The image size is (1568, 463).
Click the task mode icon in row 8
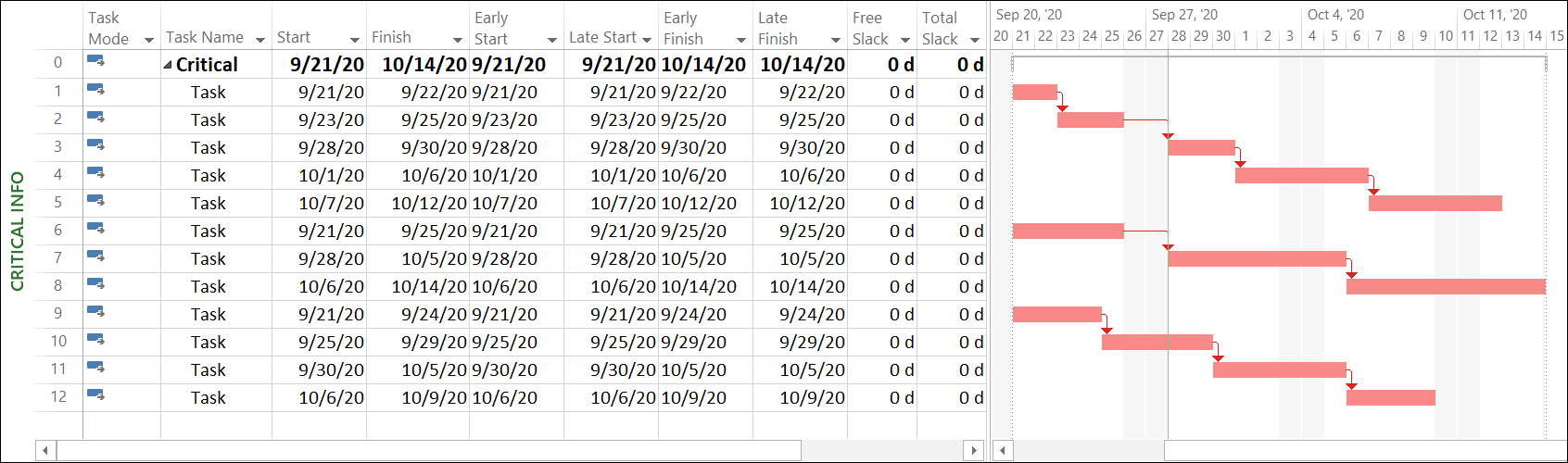(x=95, y=284)
